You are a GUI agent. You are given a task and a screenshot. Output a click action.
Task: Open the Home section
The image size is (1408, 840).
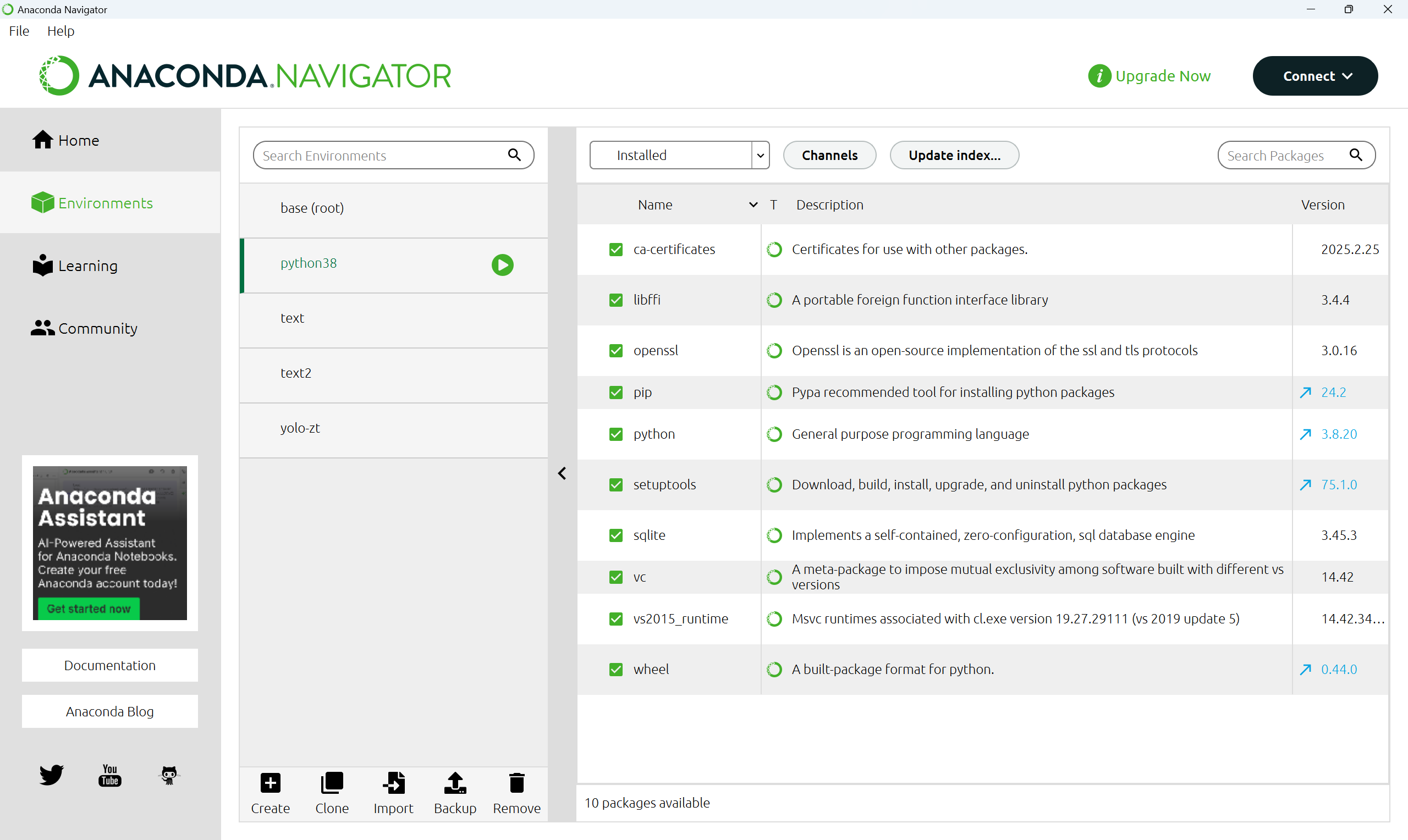[x=110, y=140]
